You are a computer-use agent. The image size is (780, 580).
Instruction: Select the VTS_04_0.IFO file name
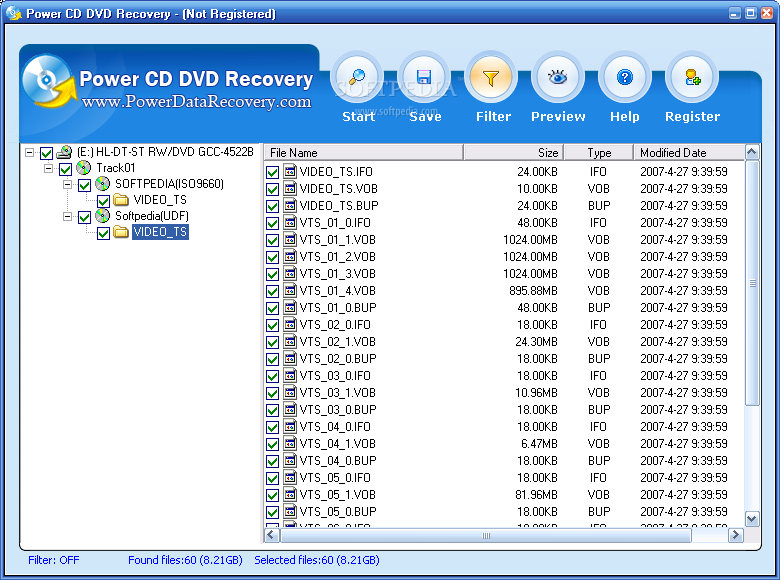(335, 427)
